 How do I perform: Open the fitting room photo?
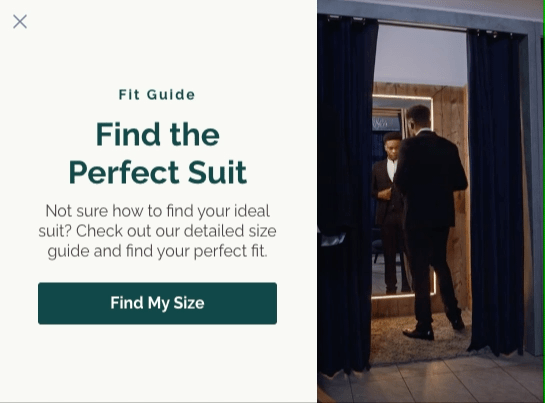click(431, 201)
